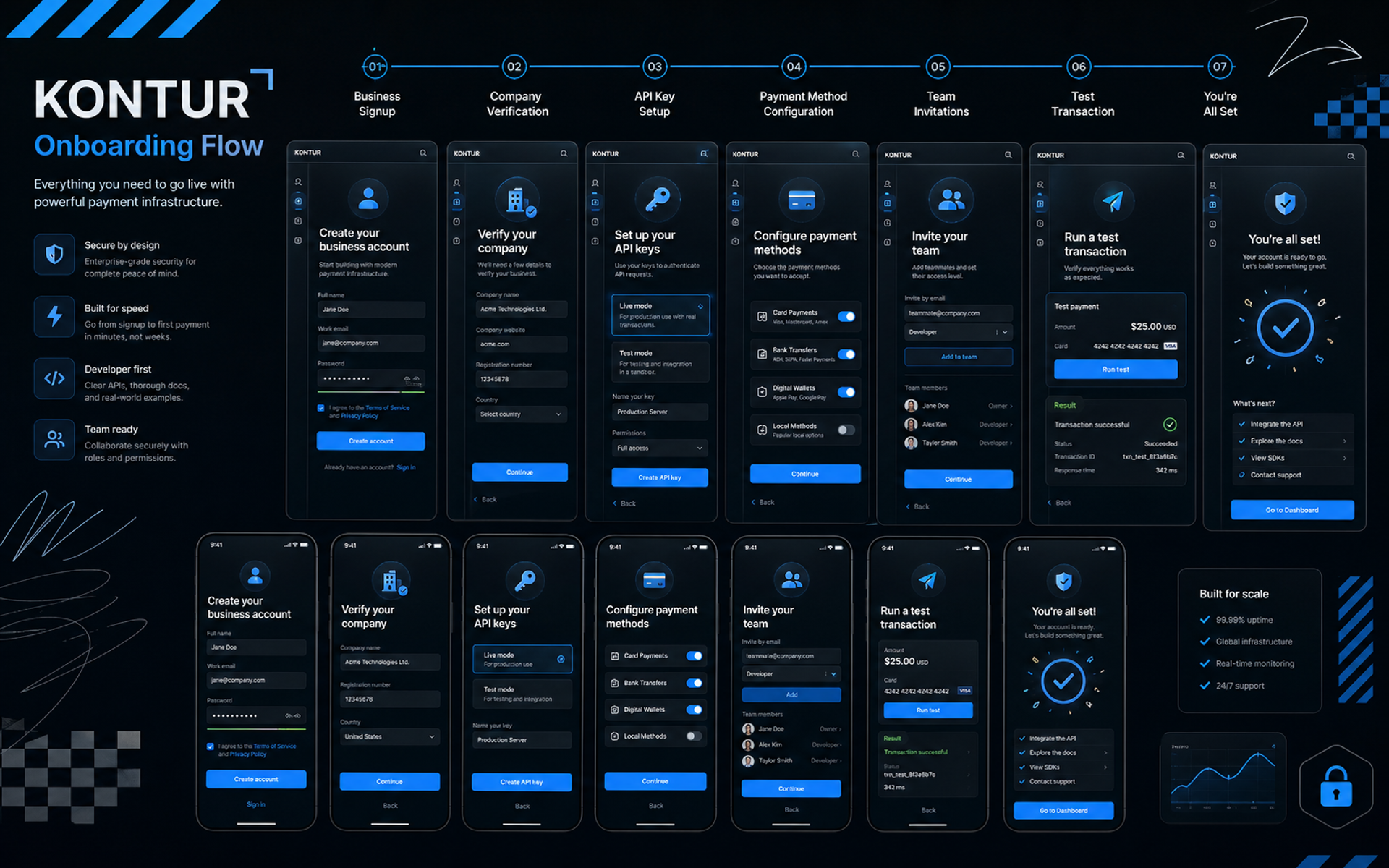The width and height of the screenshot is (1389, 868).
Task: Click desktop Go to Dashboard button
Action: coord(1292,510)
